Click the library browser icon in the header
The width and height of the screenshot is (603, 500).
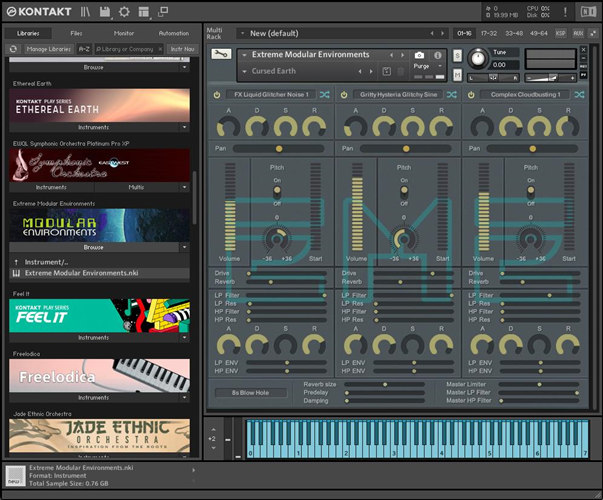(x=86, y=12)
